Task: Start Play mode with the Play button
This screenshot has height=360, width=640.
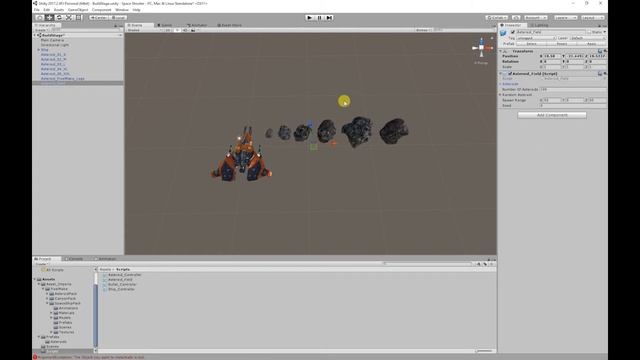Action: click(x=309, y=18)
